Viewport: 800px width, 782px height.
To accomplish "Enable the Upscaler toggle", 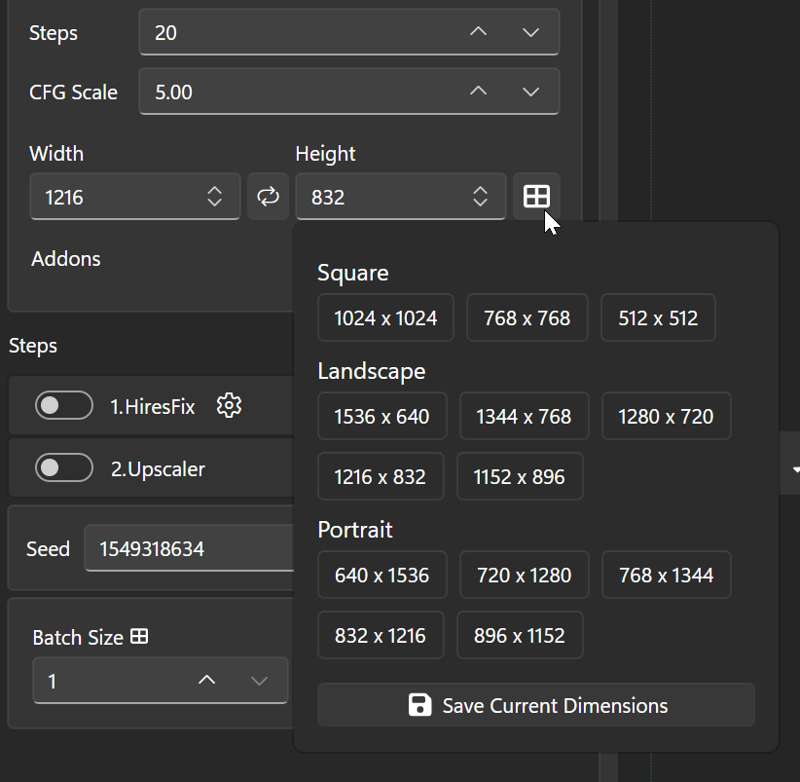I will 64,468.
